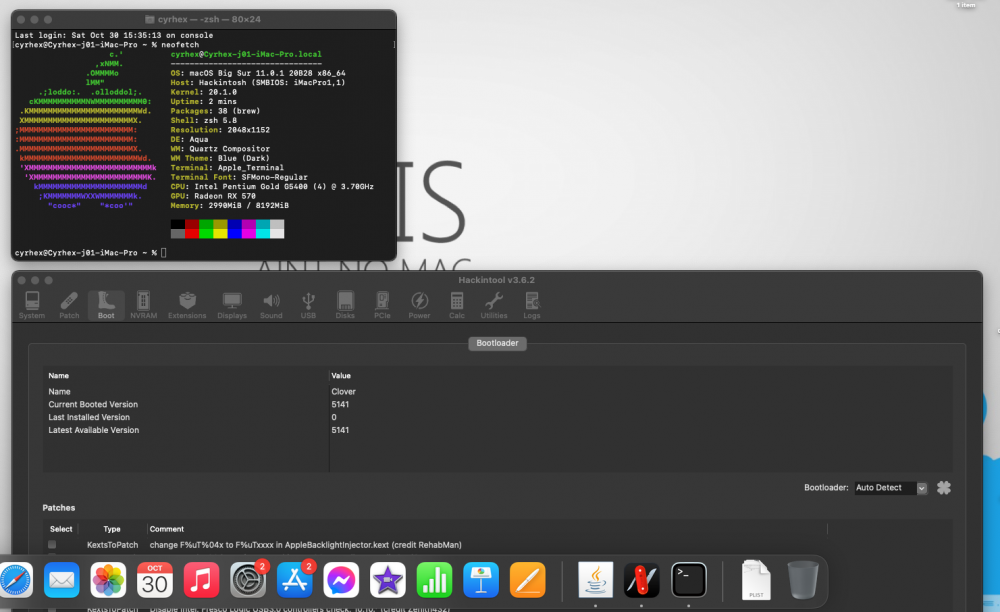The image size is (1000, 612).
Task: Open the NVRAM section in Hackintool
Action: pos(143,305)
